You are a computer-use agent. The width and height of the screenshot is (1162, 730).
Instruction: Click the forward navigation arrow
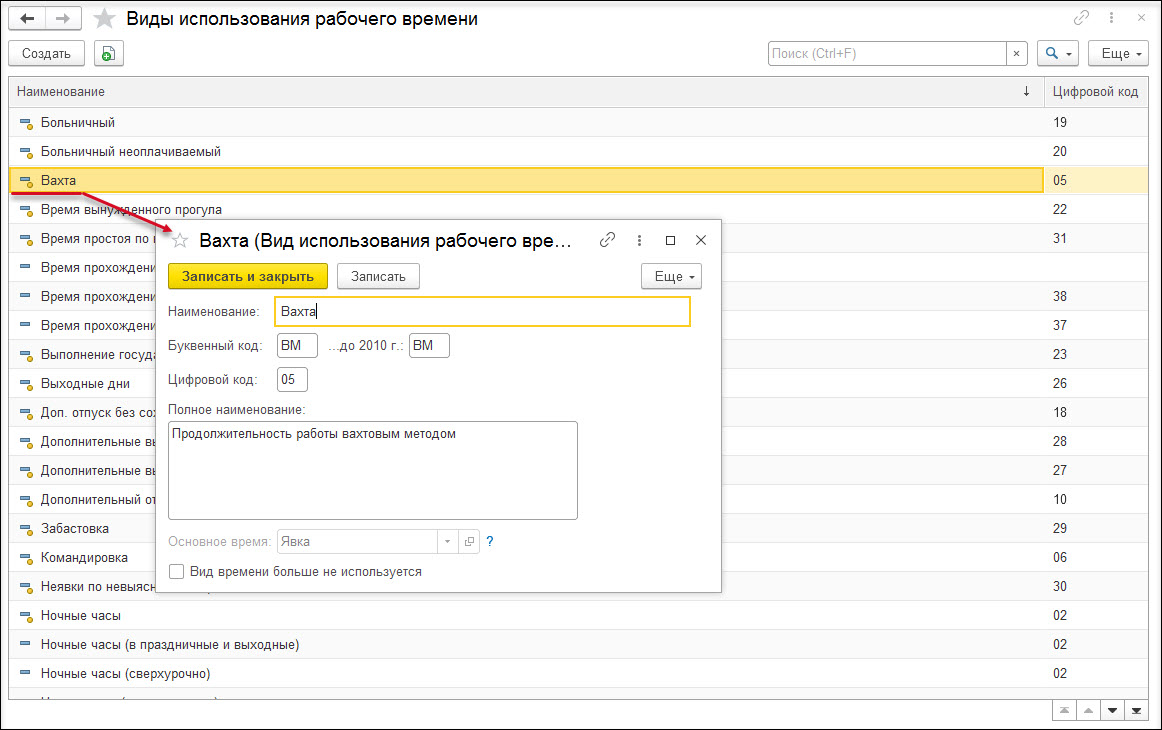(63, 19)
